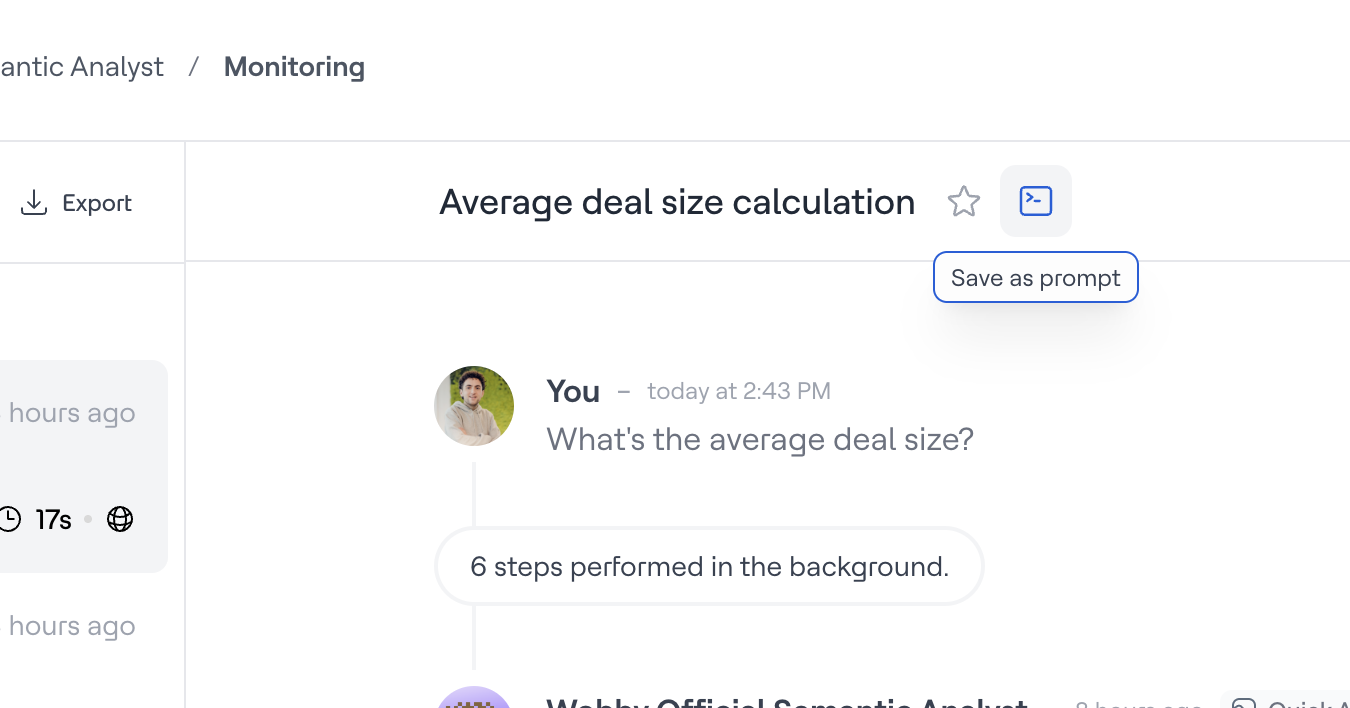Click the Save as prompt terminal icon

click(x=1035, y=201)
